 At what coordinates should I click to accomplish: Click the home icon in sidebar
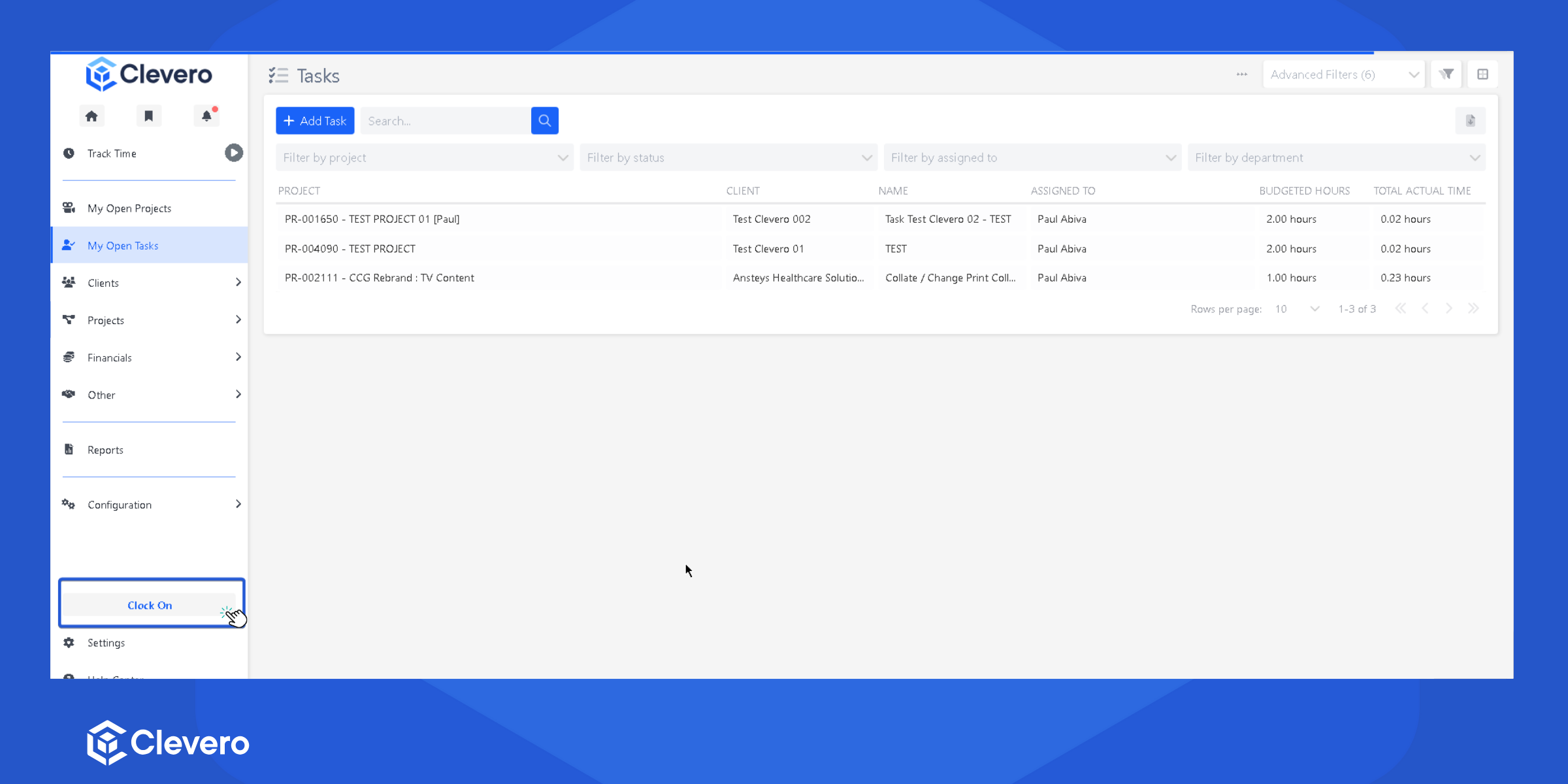point(91,116)
